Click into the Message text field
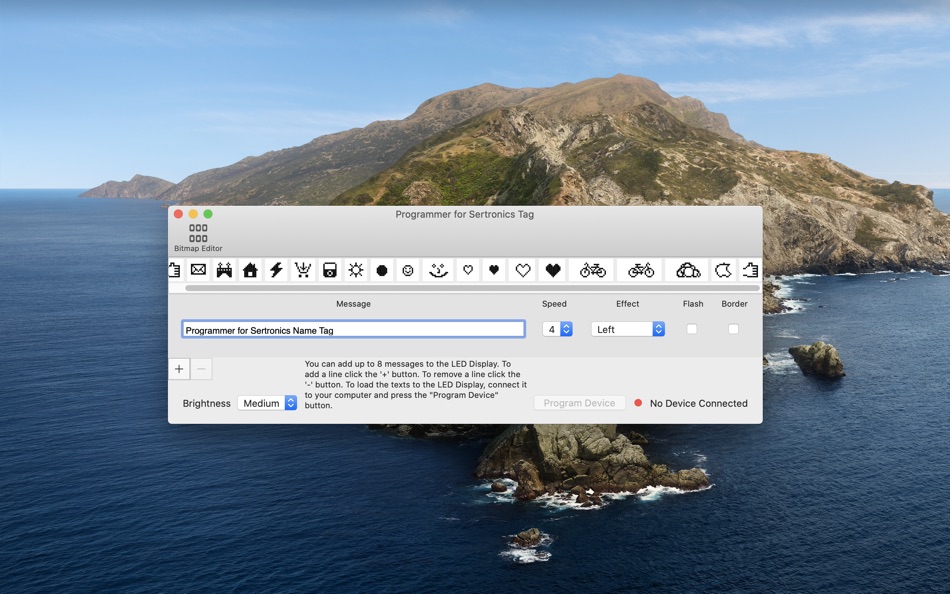This screenshot has width=950, height=594. (x=353, y=329)
